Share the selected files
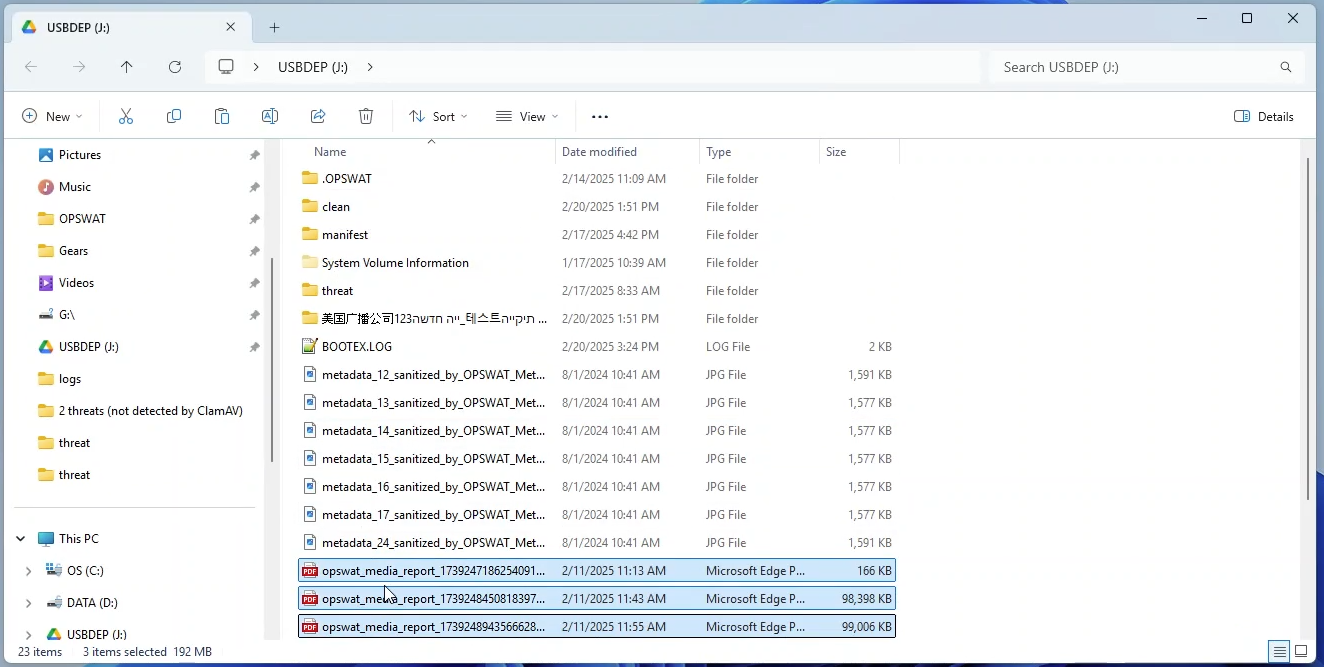Viewport: 1324px width, 667px height. tap(318, 117)
